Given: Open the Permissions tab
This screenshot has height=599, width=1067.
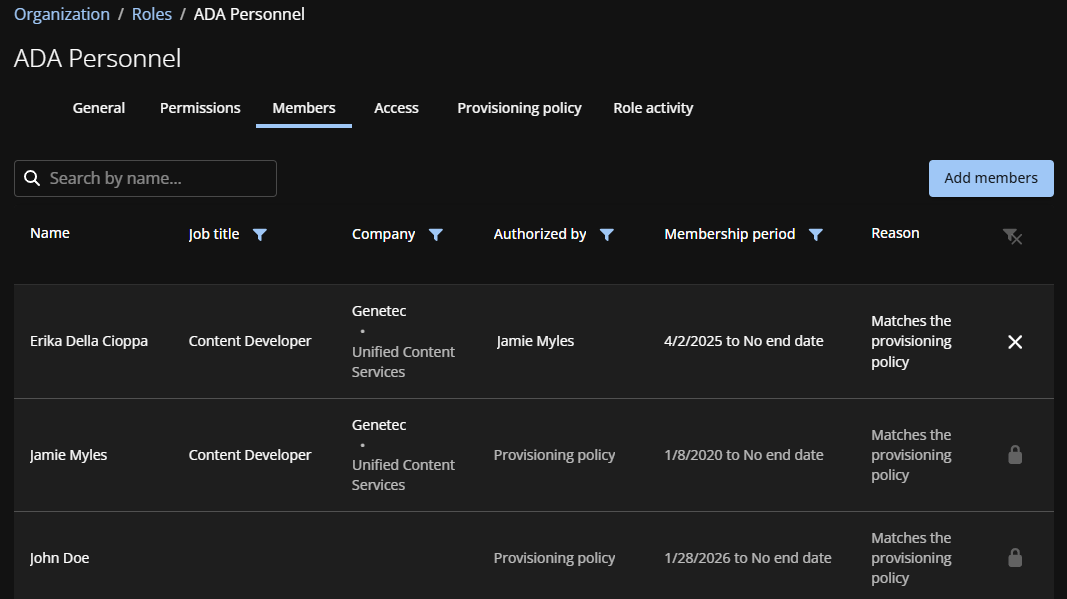Looking at the screenshot, I should point(200,108).
